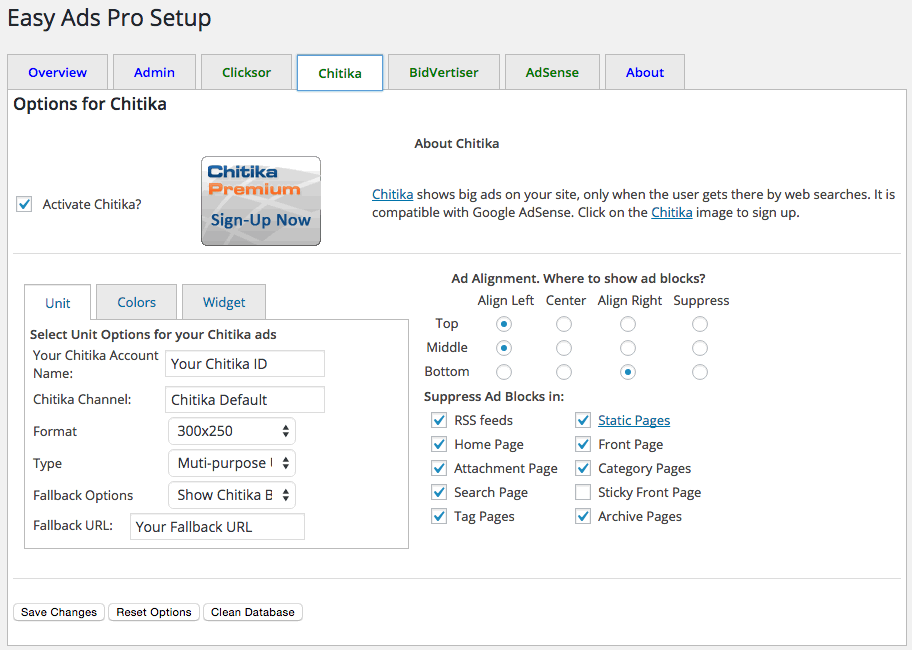Choose Bottom Center radio button
This screenshot has height=650, width=912.
click(x=564, y=372)
